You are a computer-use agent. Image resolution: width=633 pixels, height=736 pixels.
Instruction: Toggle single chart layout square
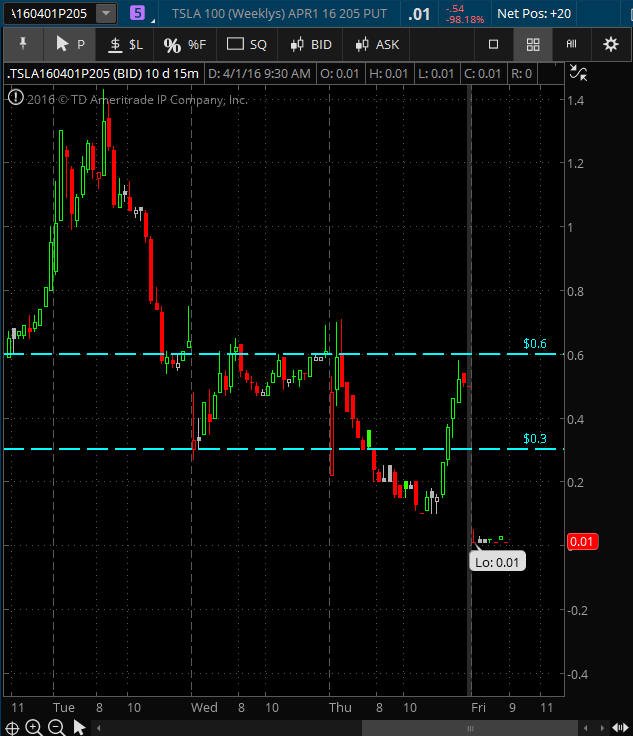coord(493,45)
